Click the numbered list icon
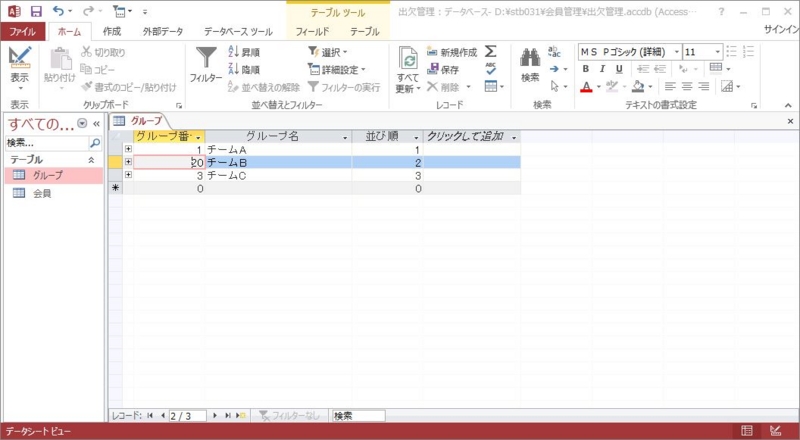800x440 pixels. pos(748,52)
